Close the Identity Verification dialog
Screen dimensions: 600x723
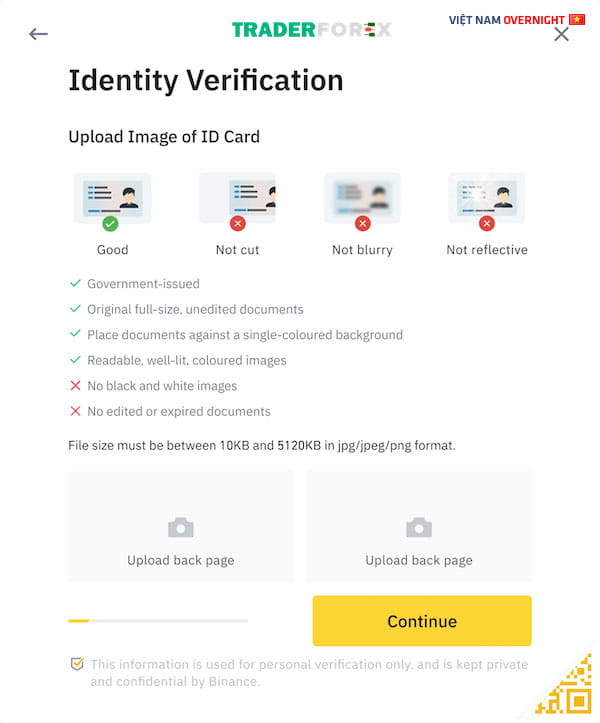(561, 34)
